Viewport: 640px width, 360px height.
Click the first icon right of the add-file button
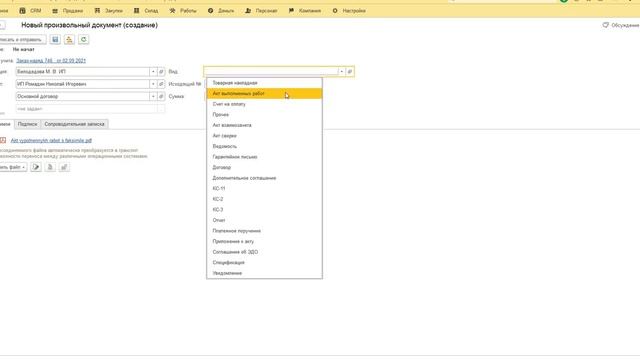pyautogui.click(x=36, y=167)
